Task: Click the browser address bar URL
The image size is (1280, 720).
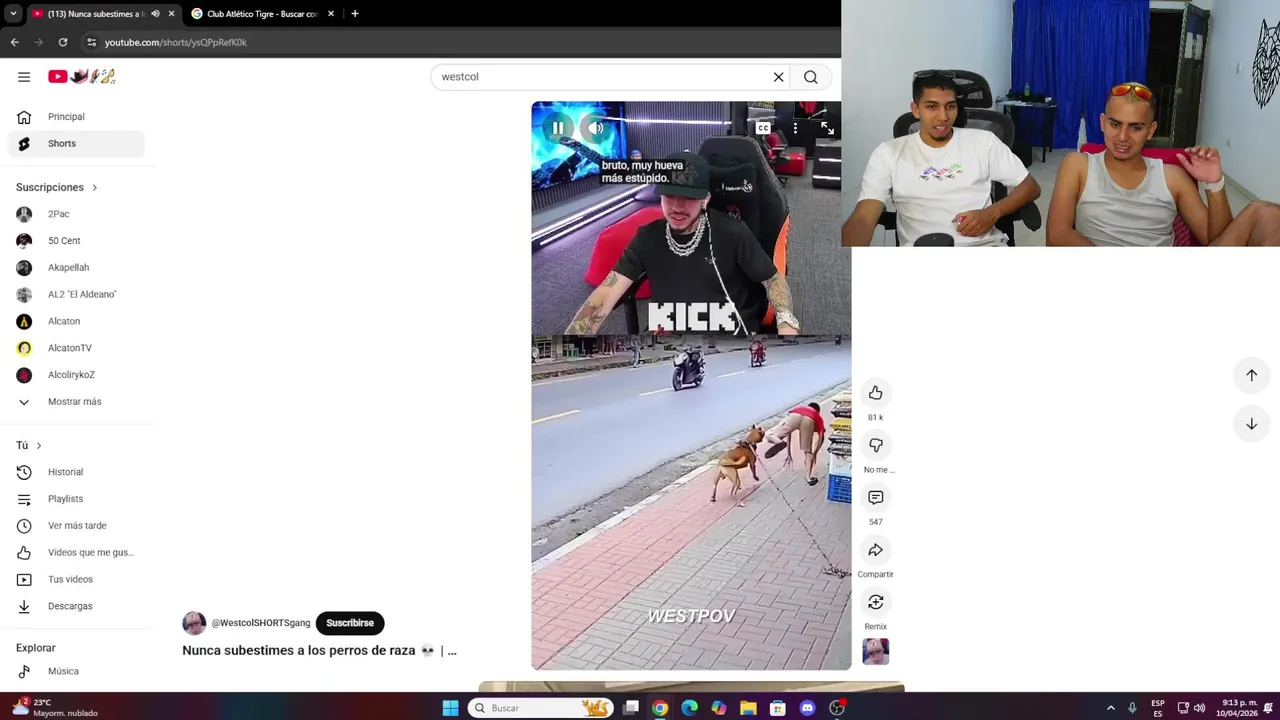Action: tap(176, 42)
